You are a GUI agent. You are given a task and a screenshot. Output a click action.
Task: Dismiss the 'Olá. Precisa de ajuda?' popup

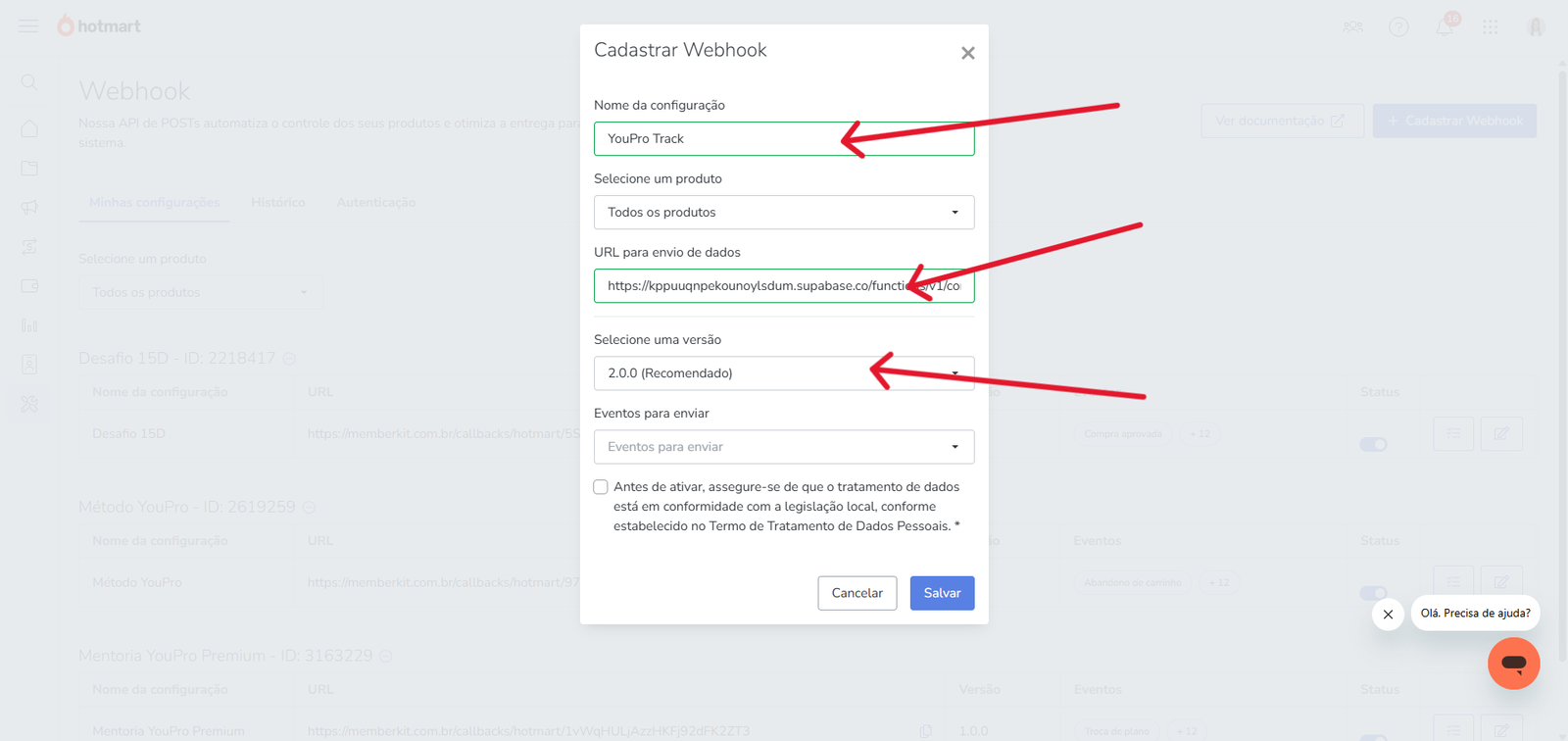[1388, 615]
